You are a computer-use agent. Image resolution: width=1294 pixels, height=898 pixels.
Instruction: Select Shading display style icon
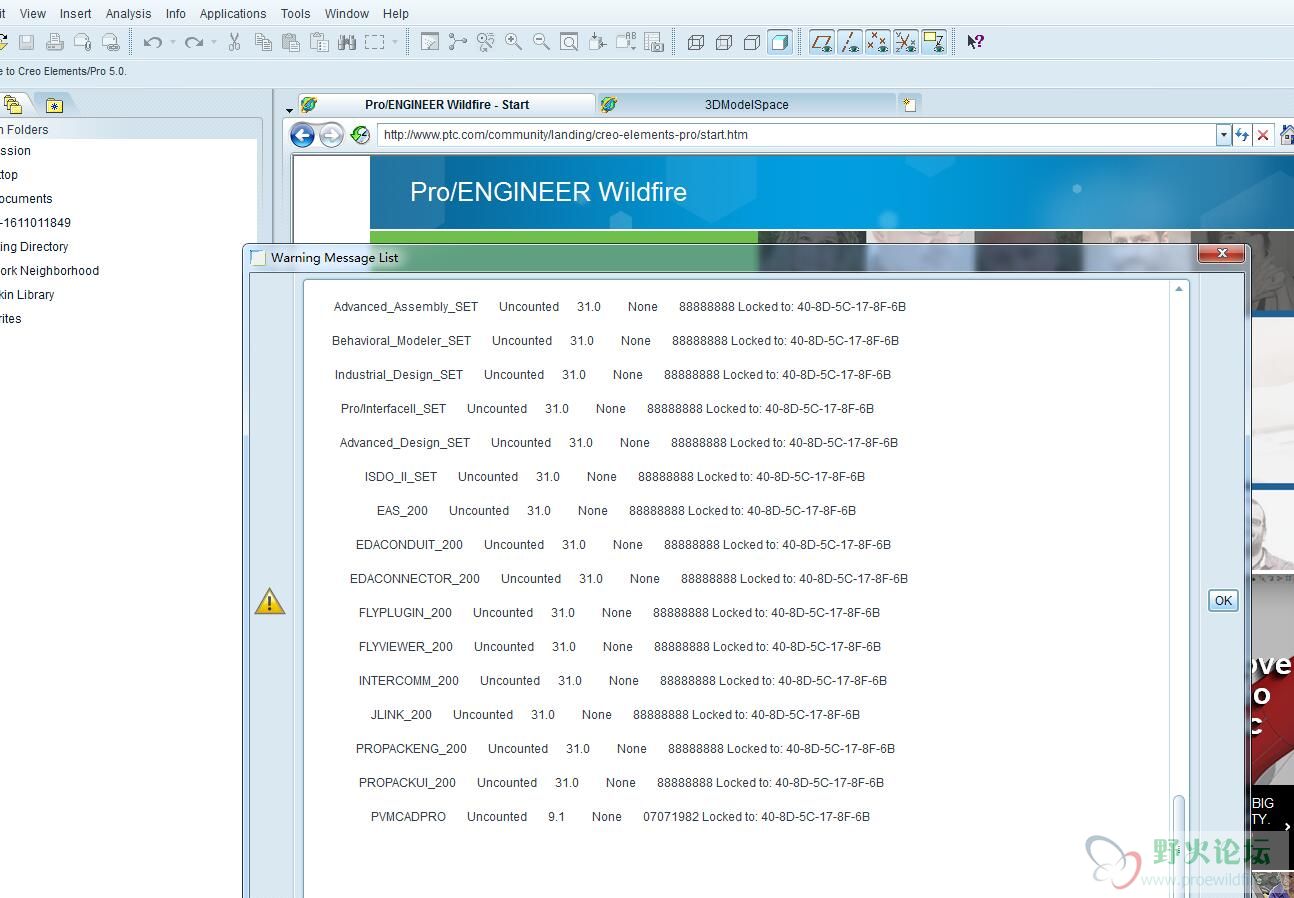point(780,42)
